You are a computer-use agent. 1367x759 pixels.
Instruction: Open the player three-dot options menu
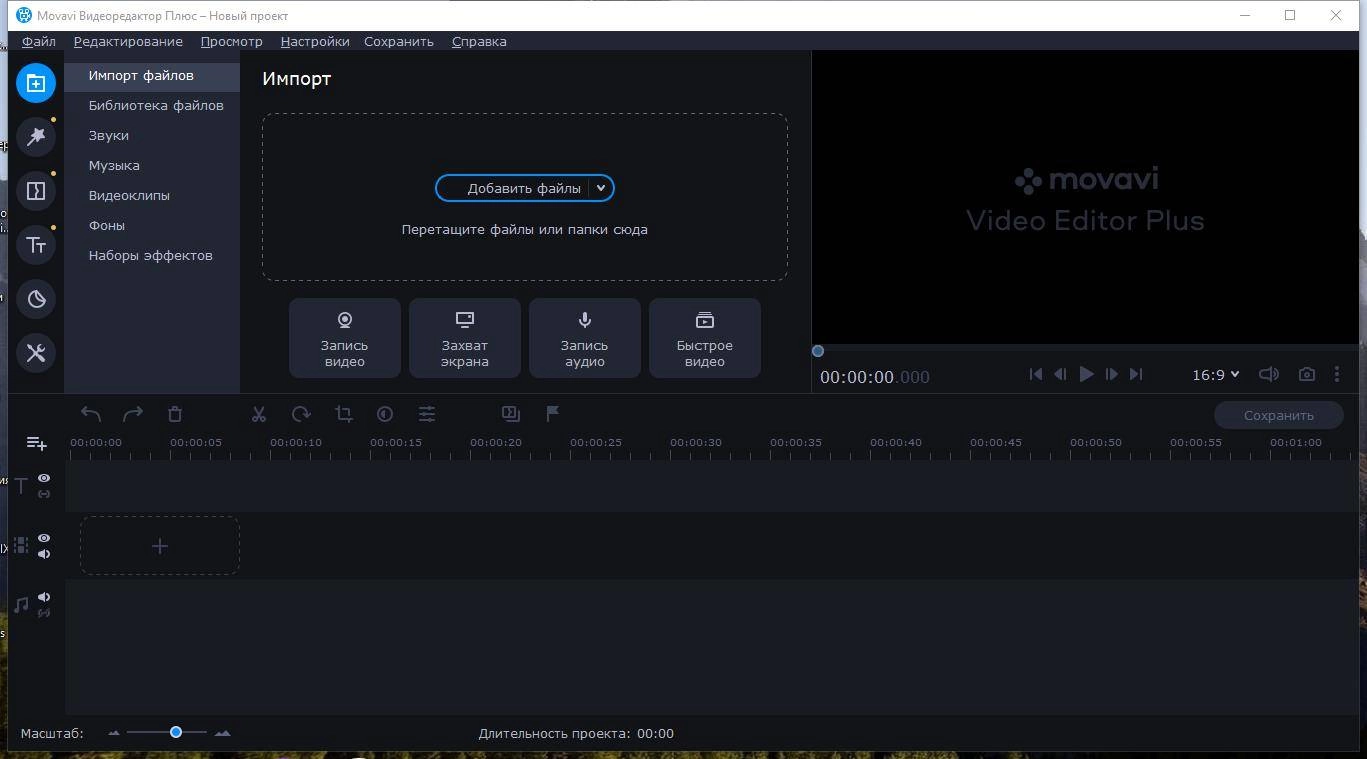tap(1337, 374)
